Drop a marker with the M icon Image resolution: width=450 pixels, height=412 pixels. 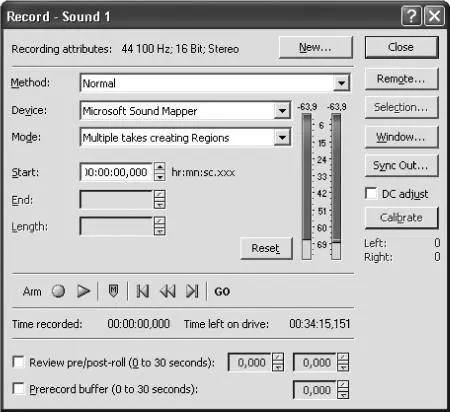coord(113,291)
